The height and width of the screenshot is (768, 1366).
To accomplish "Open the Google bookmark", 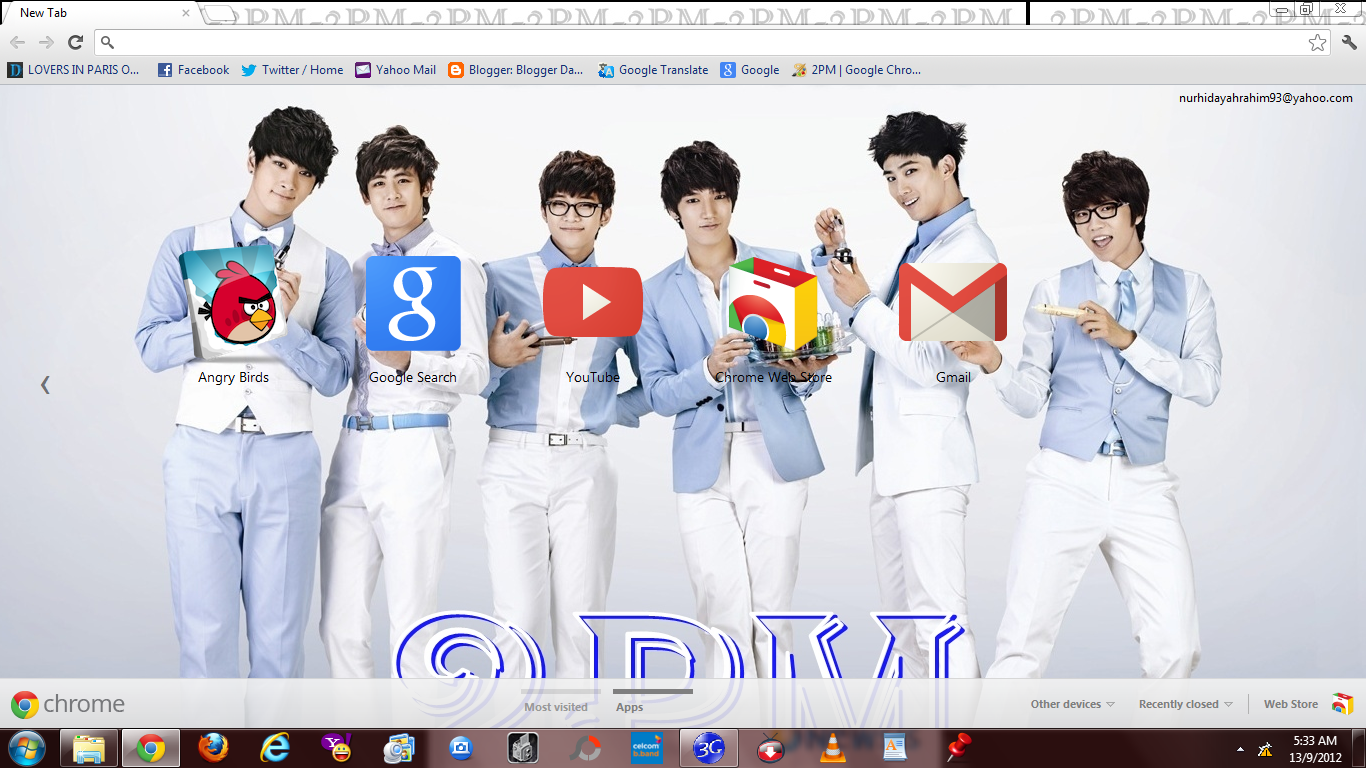I will coord(750,70).
